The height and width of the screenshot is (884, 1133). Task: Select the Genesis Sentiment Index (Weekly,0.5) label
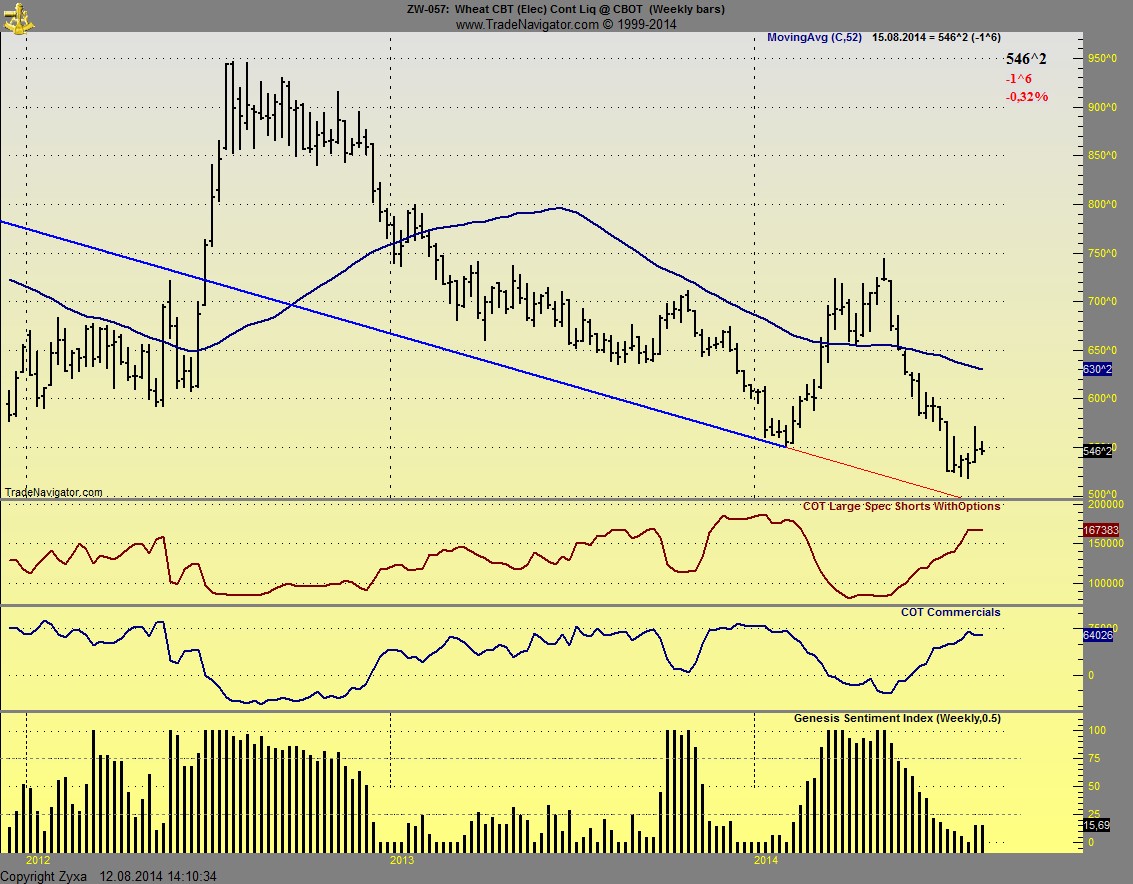[897, 718]
